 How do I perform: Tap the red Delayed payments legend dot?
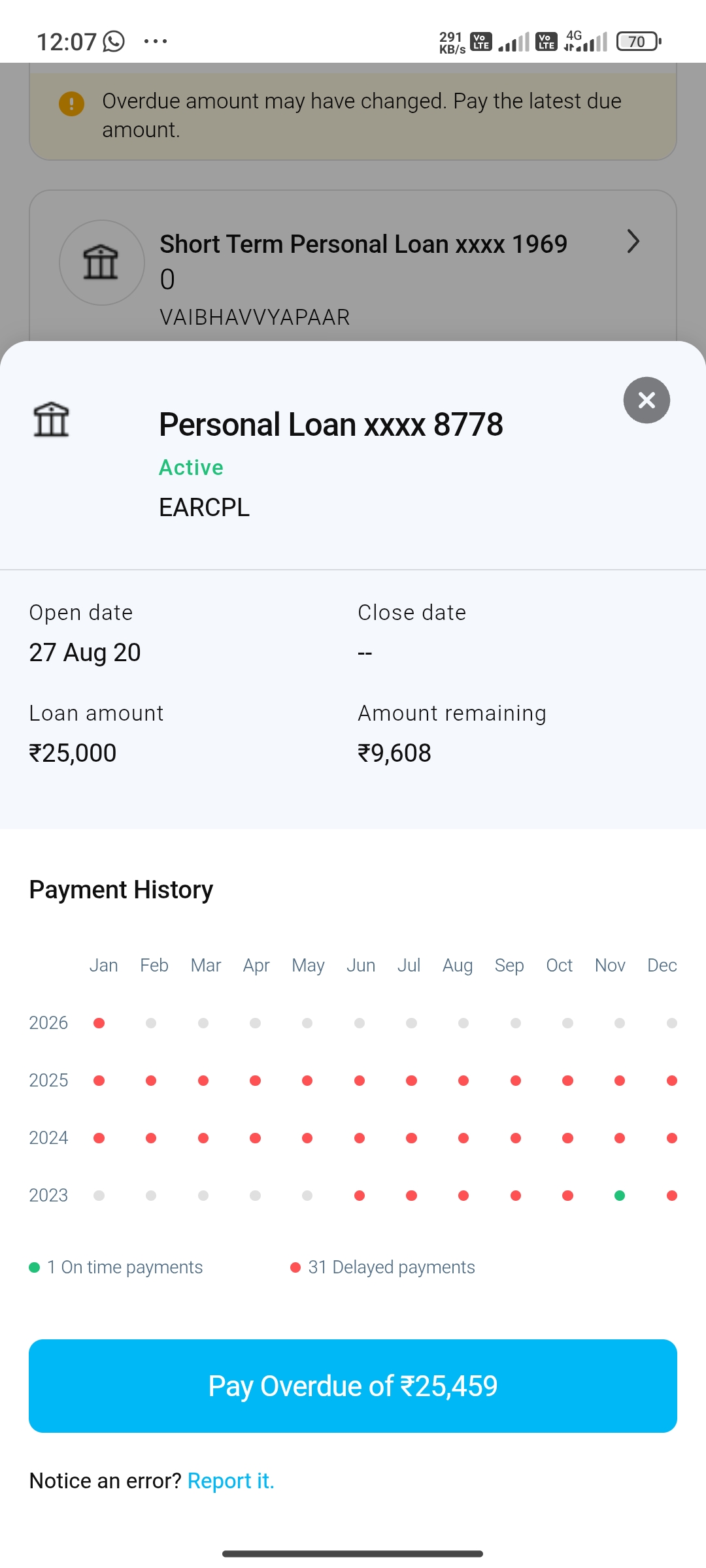[295, 1267]
